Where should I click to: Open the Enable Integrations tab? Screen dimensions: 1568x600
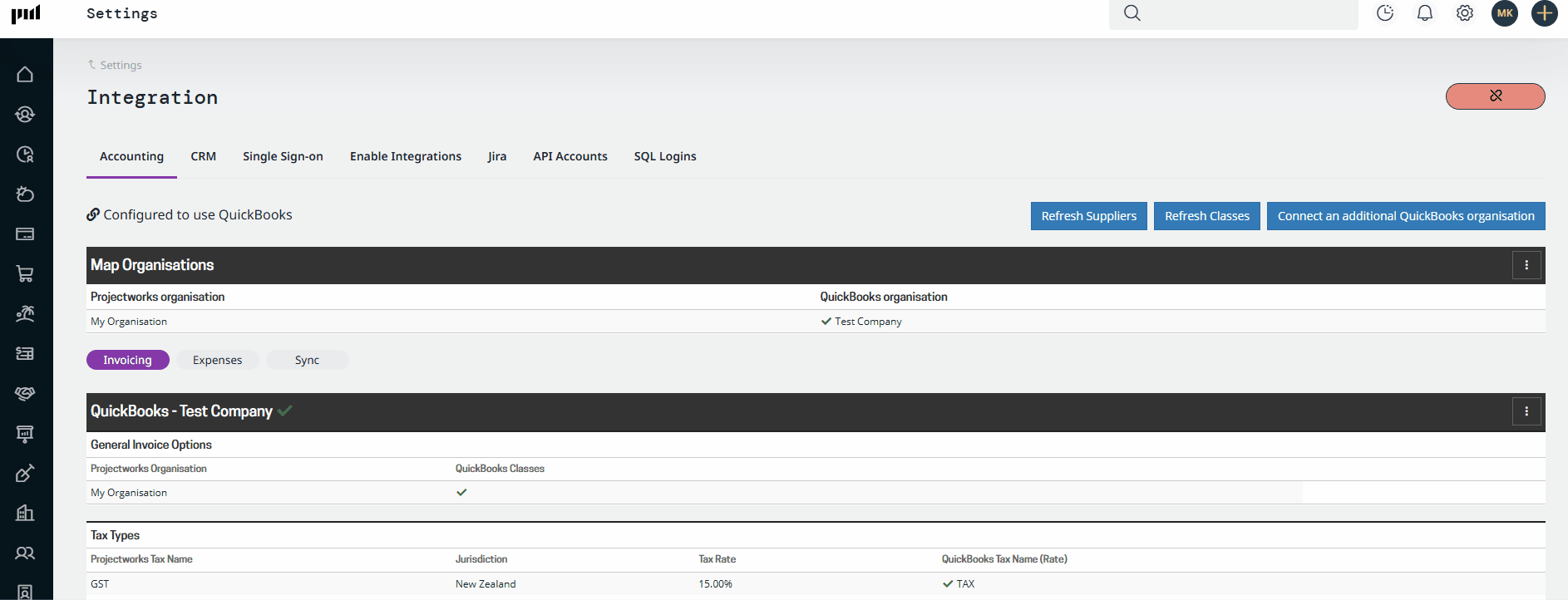click(x=406, y=156)
